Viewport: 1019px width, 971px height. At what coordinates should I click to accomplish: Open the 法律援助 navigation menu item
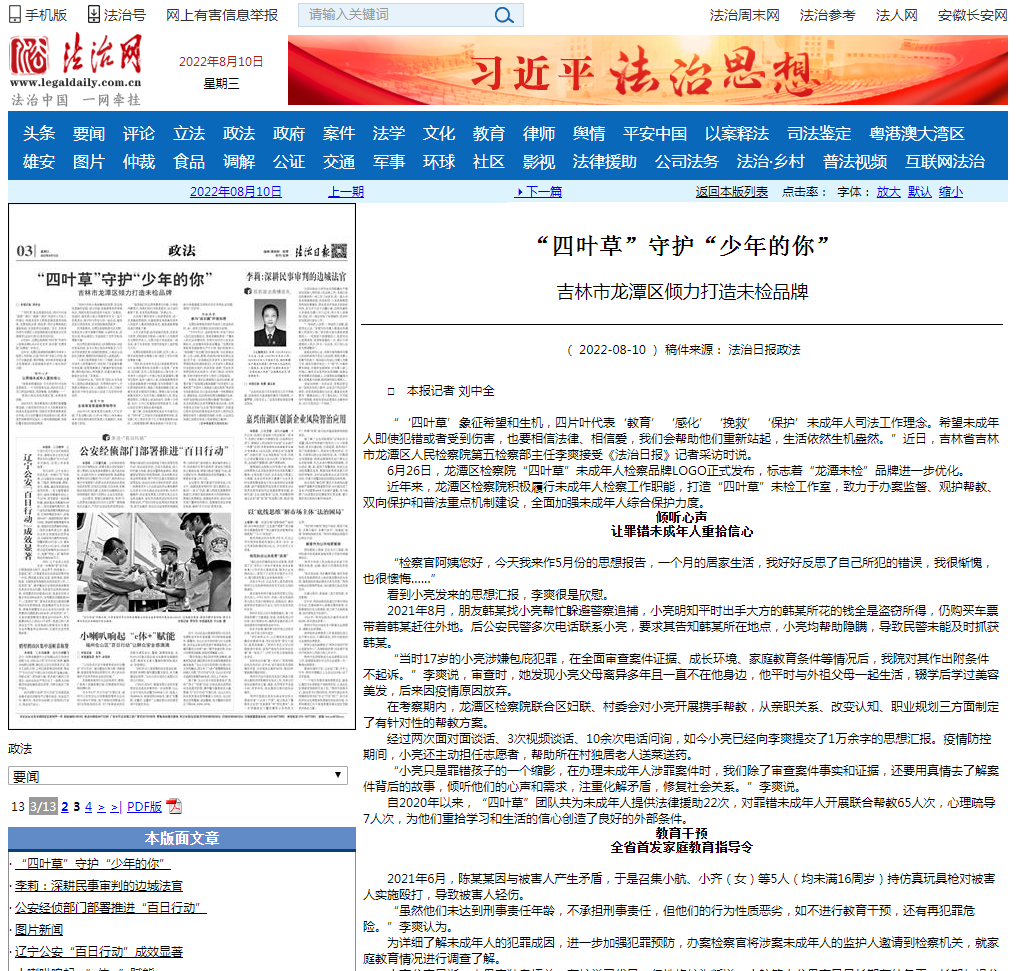coord(604,161)
